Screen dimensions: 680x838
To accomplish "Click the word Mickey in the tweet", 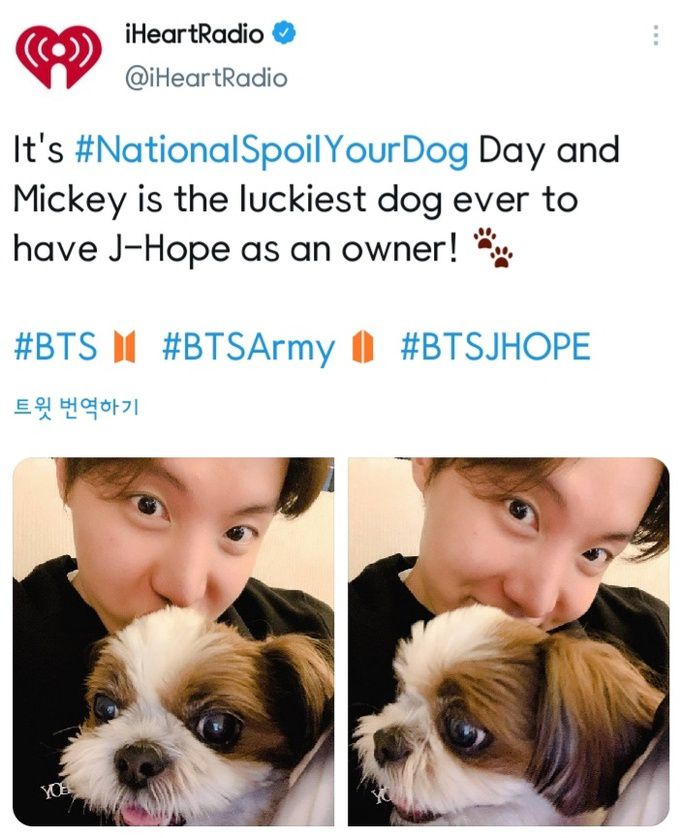I will [70, 200].
